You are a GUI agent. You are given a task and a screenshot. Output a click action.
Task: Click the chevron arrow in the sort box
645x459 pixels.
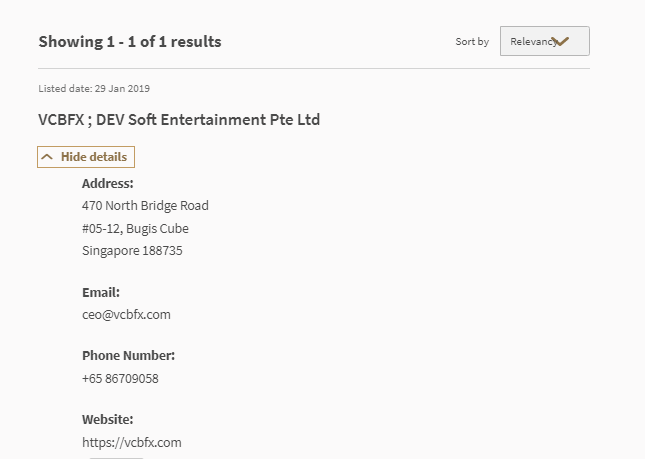560,41
